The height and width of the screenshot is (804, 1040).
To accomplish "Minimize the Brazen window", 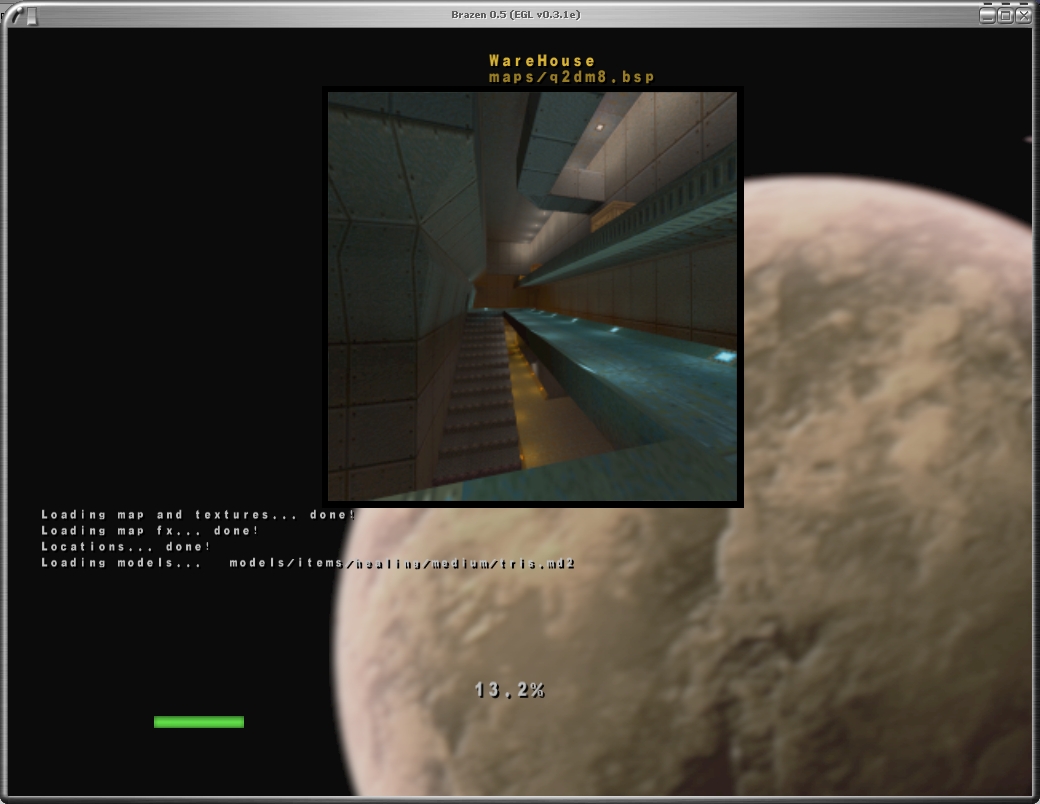I will (x=987, y=15).
